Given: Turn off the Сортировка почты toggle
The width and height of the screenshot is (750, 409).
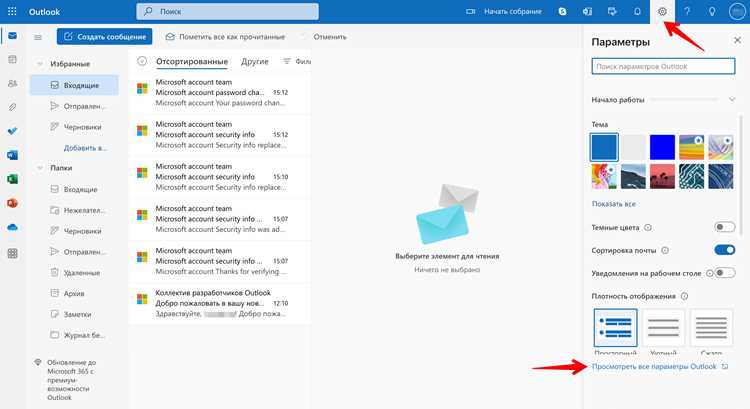Looking at the screenshot, I should [724, 250].
